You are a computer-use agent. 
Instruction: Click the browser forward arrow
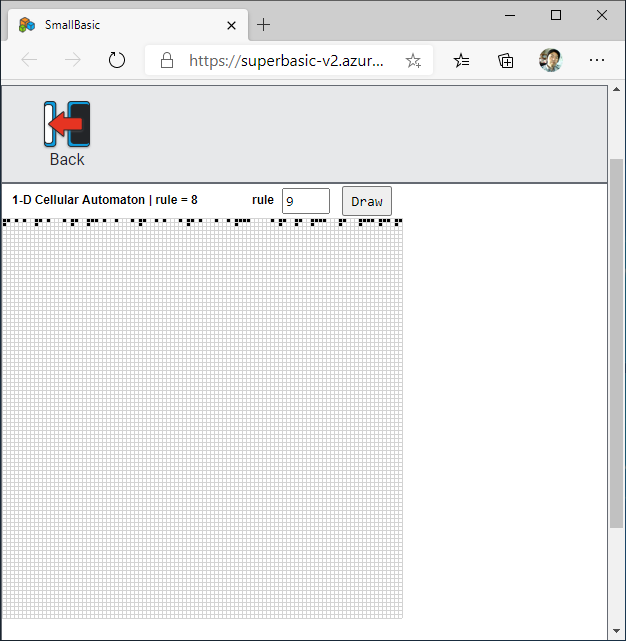(x=73, y=61)
